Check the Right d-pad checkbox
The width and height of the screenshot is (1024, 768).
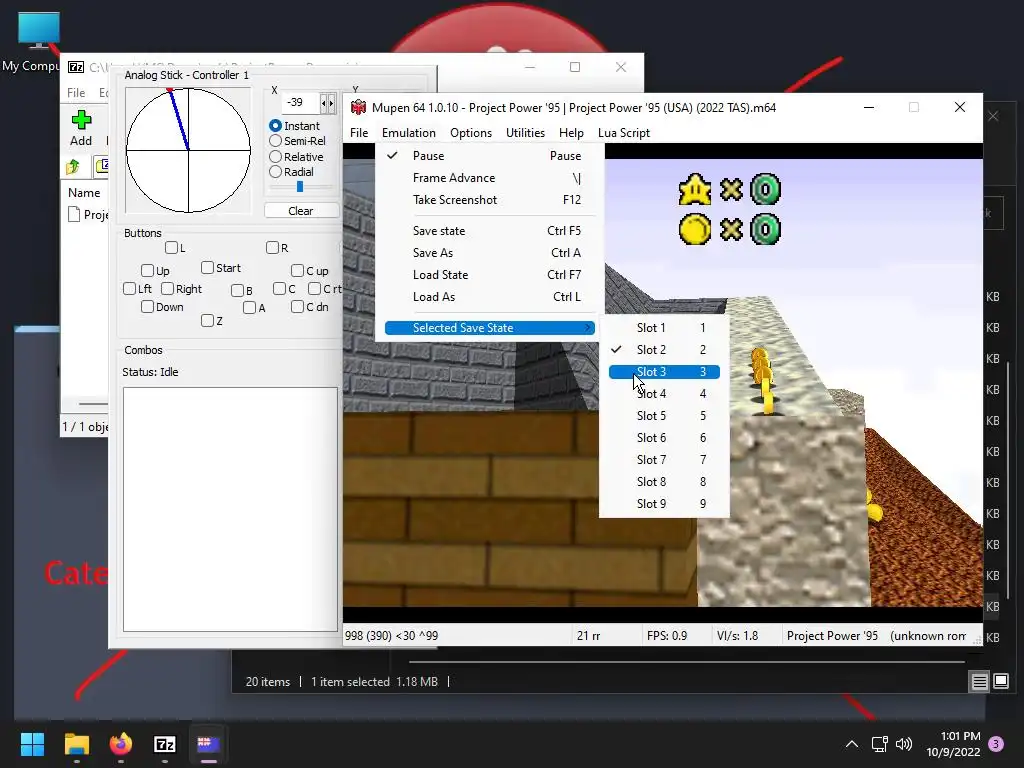[x=168, y=289]
